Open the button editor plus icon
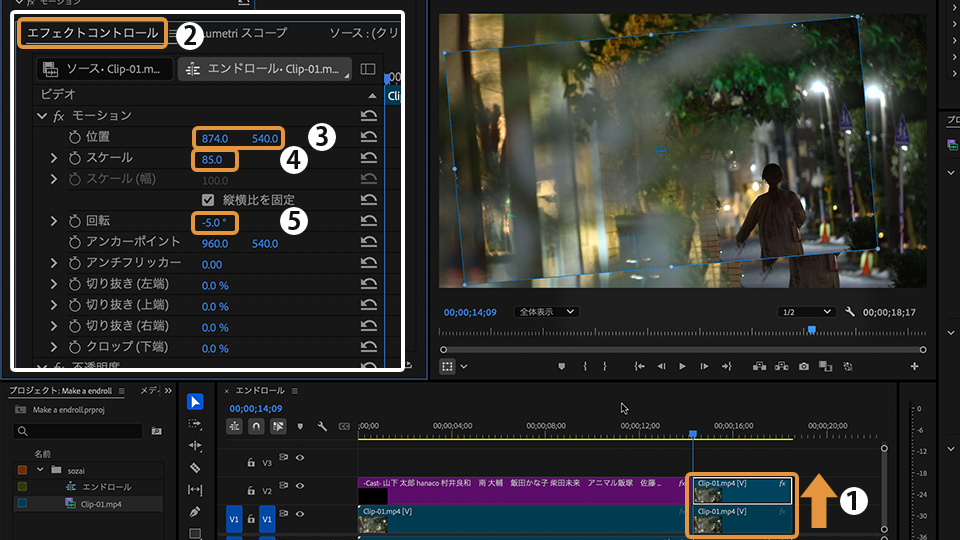 click(914, 366)
